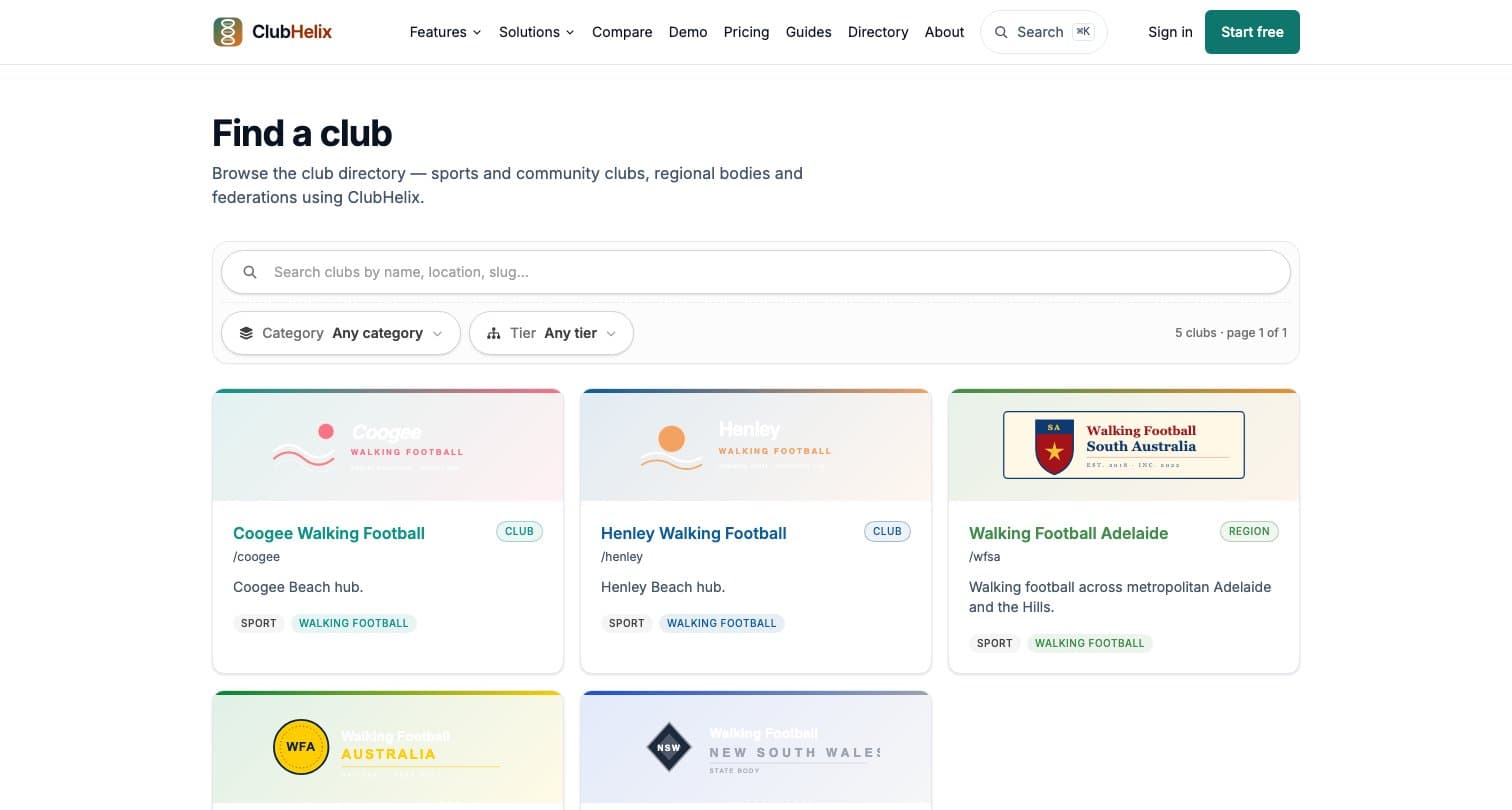The image size is (1512, 810).
Task: Click the SPORT tag on Henley card
Action: 627,623
